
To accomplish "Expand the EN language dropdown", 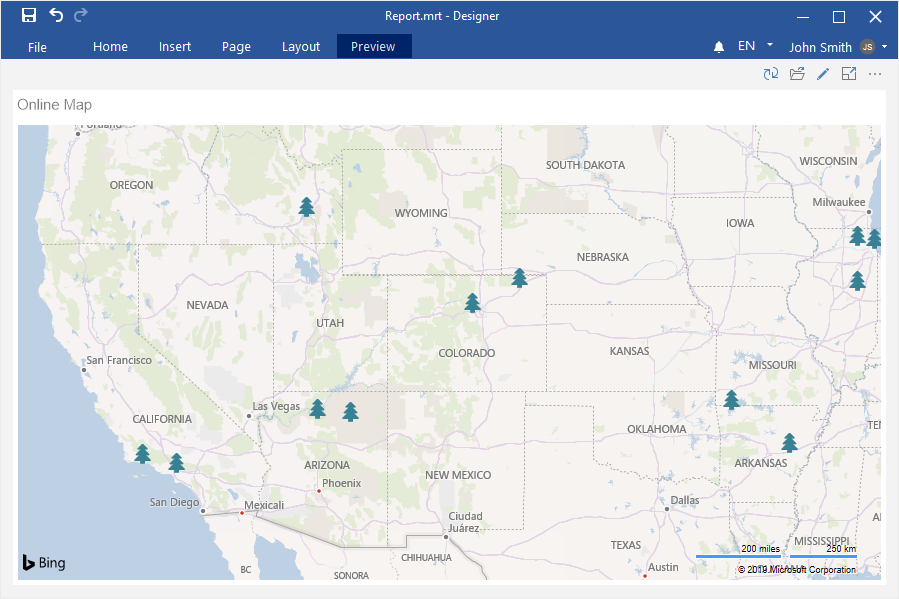I will pyautogui.click(x=769, y=45).
